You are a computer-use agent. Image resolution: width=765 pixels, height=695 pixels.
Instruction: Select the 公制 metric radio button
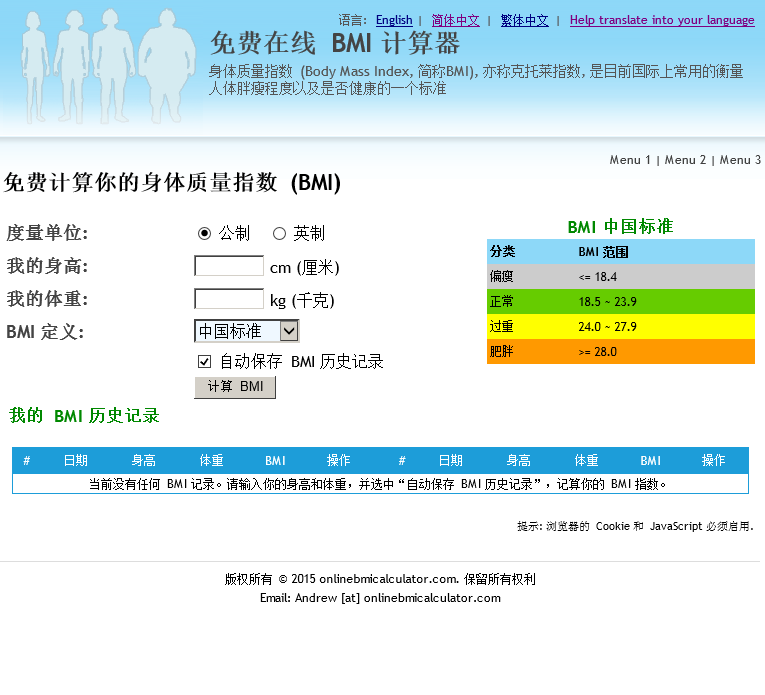(x=204, y=234)
